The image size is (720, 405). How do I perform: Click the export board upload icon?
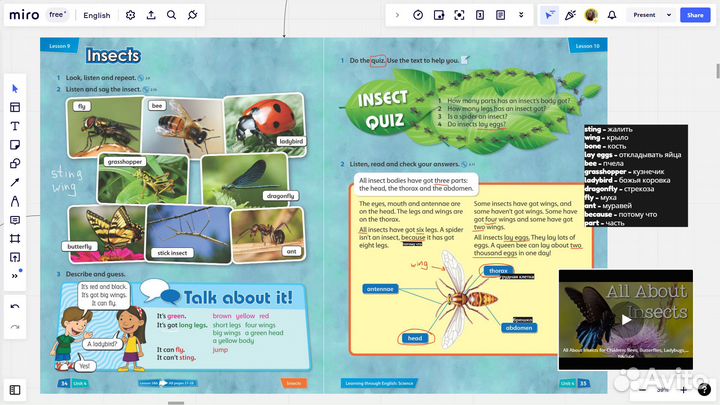pos(151,15)
